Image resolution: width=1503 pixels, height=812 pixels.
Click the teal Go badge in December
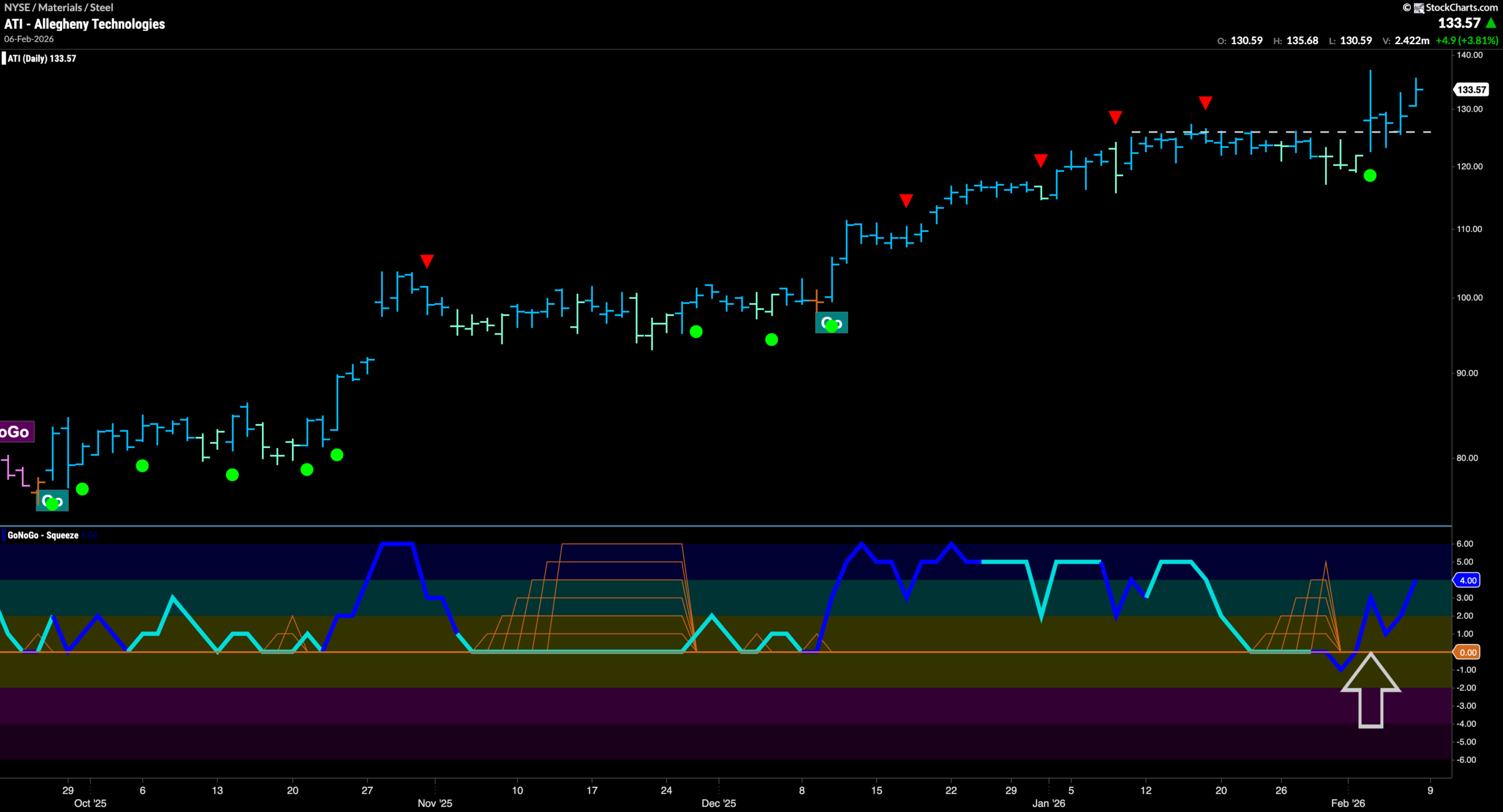point(831,323)
